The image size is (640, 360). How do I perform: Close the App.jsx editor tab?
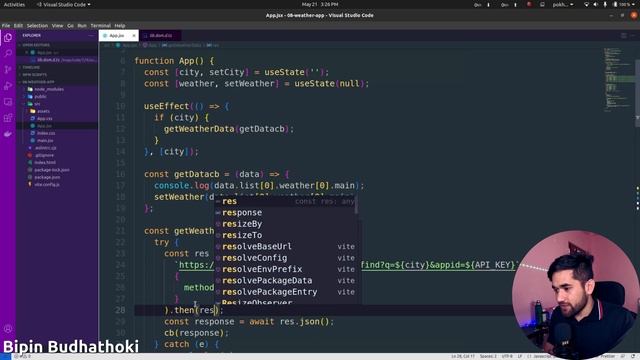[134, 36]
